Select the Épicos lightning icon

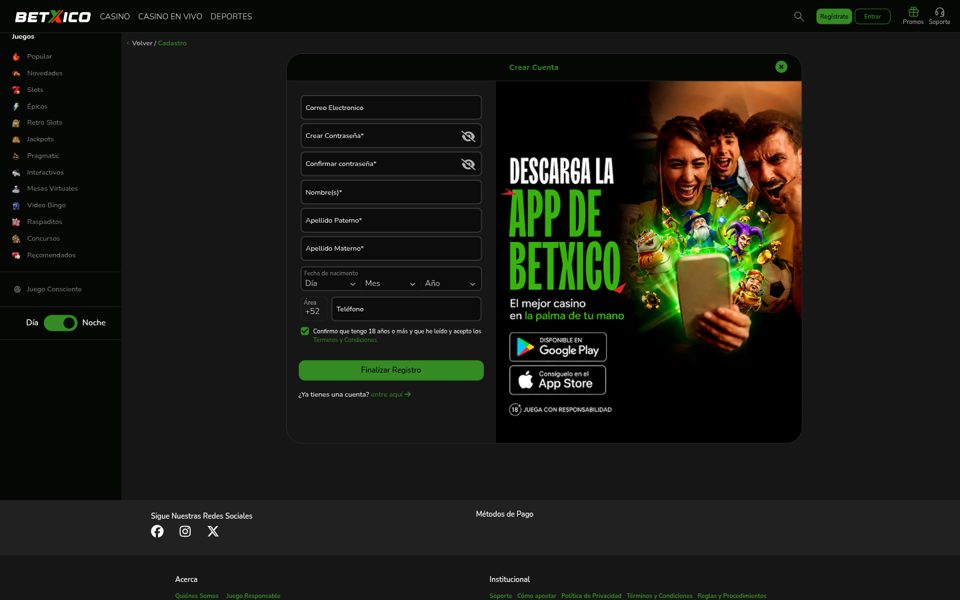(16, 106)
